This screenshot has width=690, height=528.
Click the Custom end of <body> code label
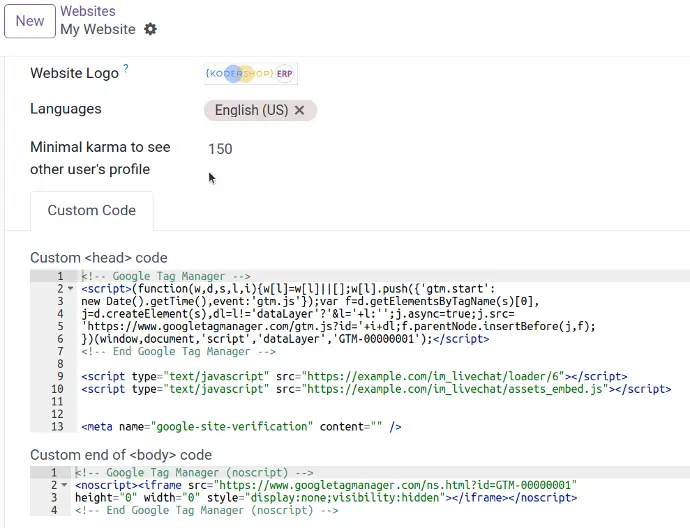pyautogui.click(x=121, y=455)
